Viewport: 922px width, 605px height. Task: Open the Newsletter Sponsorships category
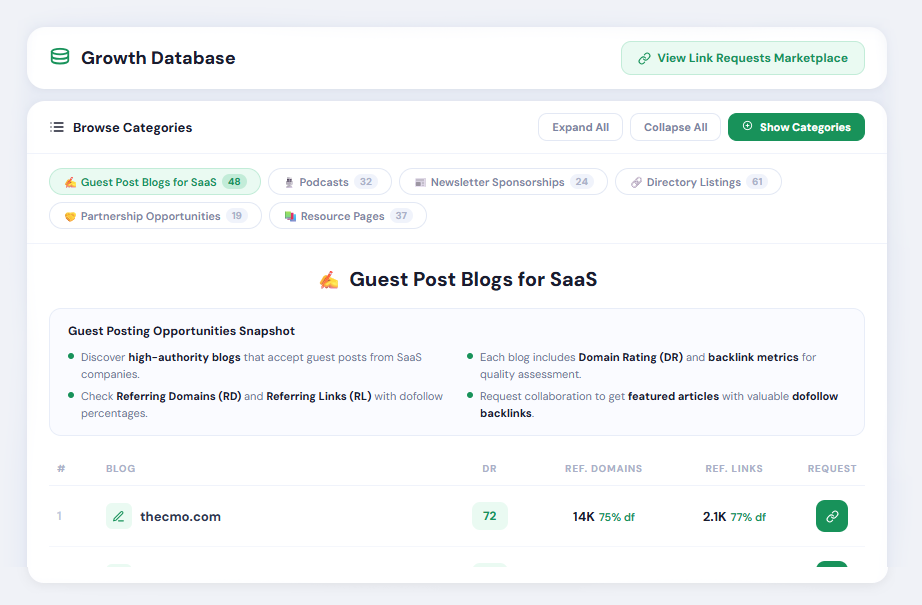pyautogui.click(x=503, y=182)
